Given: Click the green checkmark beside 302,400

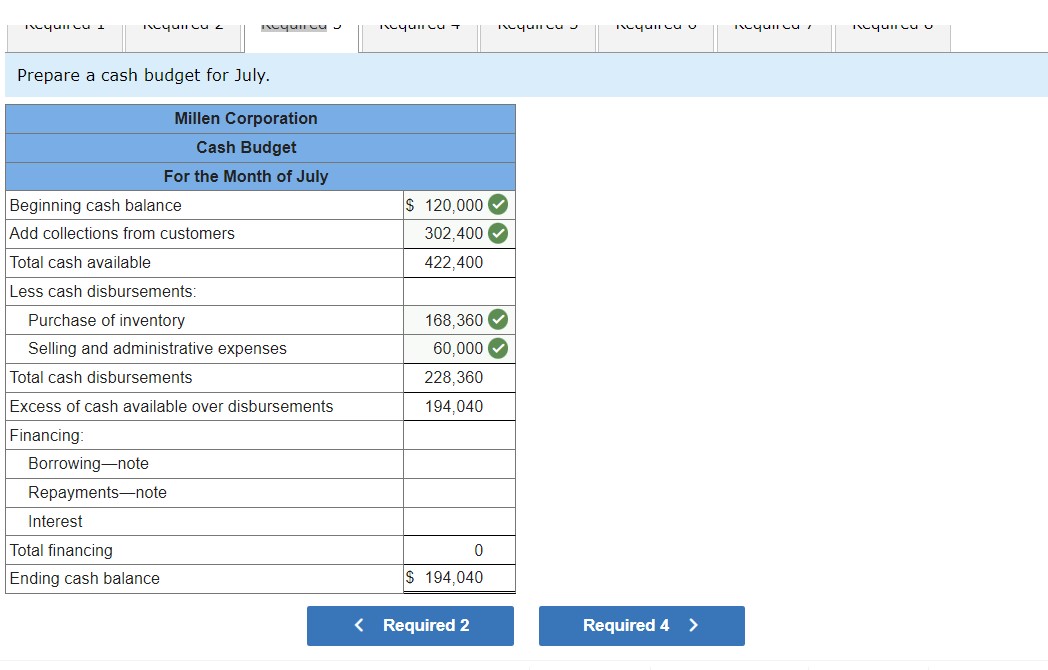Looking at the screenshot, I should tap(498, 233).
